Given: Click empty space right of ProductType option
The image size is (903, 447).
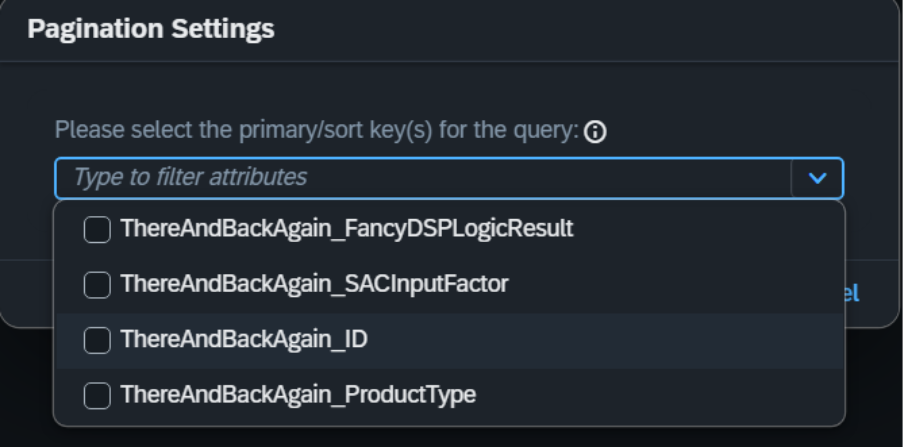Looking at the screenshot, I should point(657,395).
